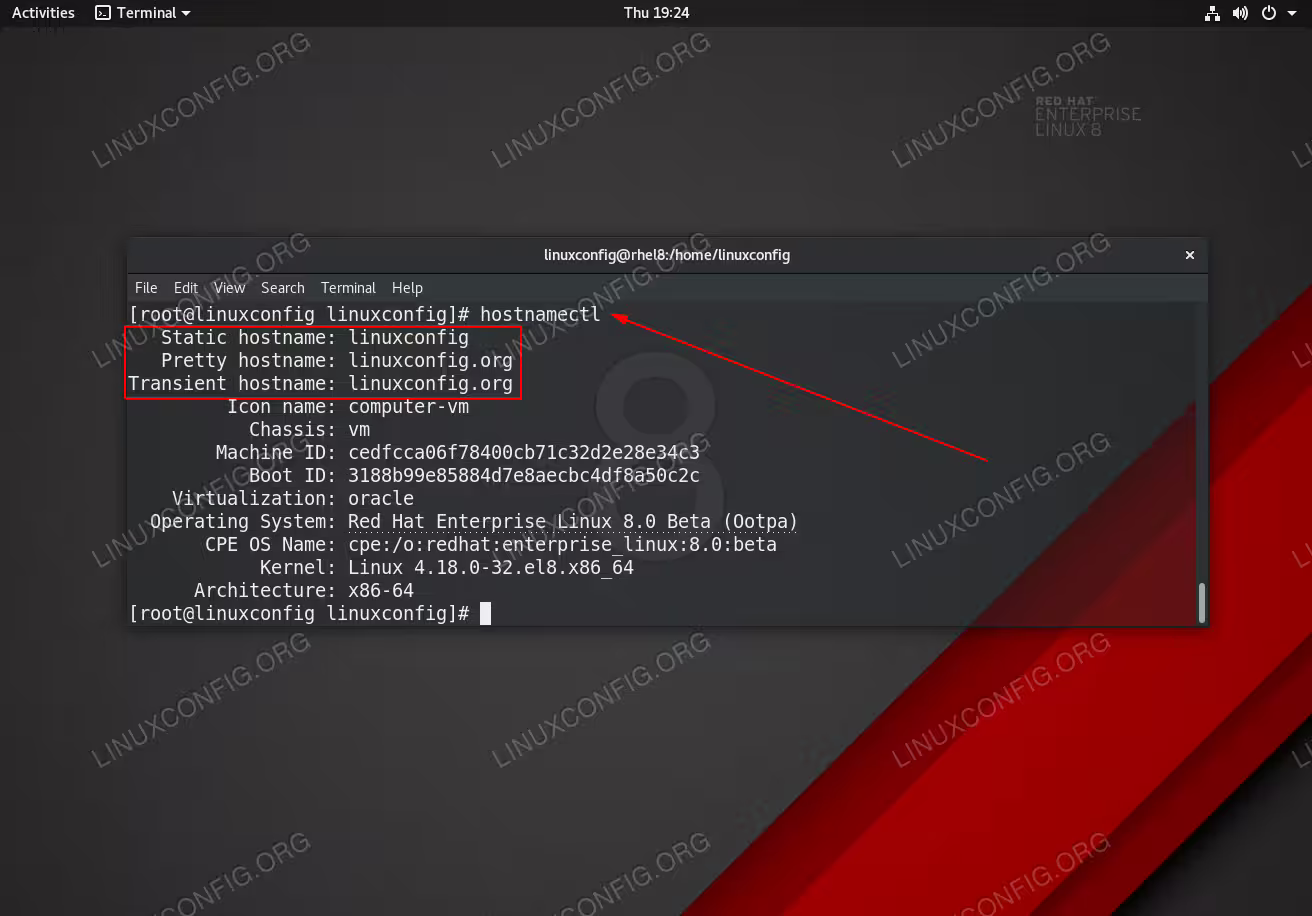Click the terminal title bar linuxconfig@rhel8
Screen dimensions: 1312x916
tap(667, 255)
